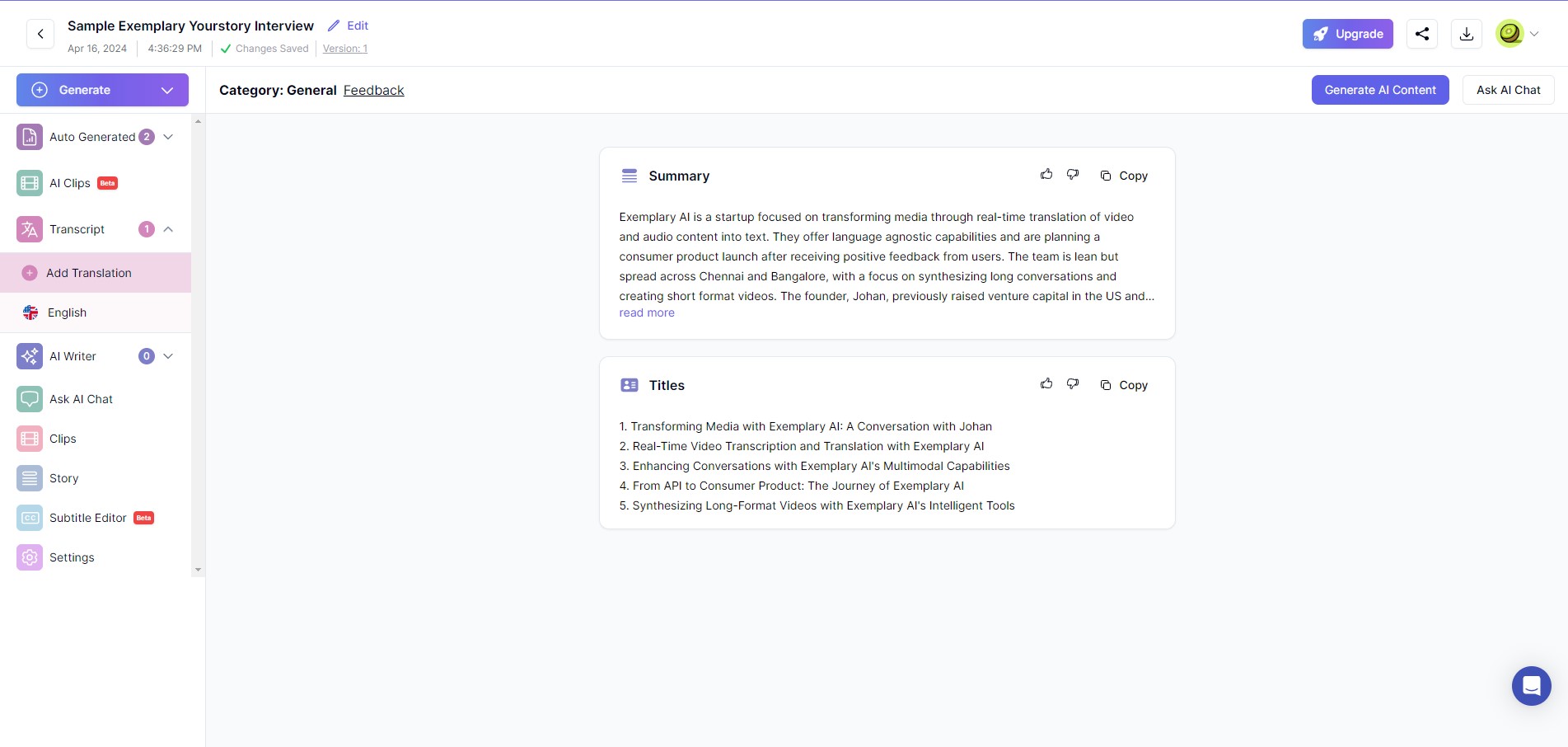Image resolution: width=1568 pixels, height=747 pixels.
Task: Click title 1 Transforming Media with Exemplary AI
Action: [806, 426]
